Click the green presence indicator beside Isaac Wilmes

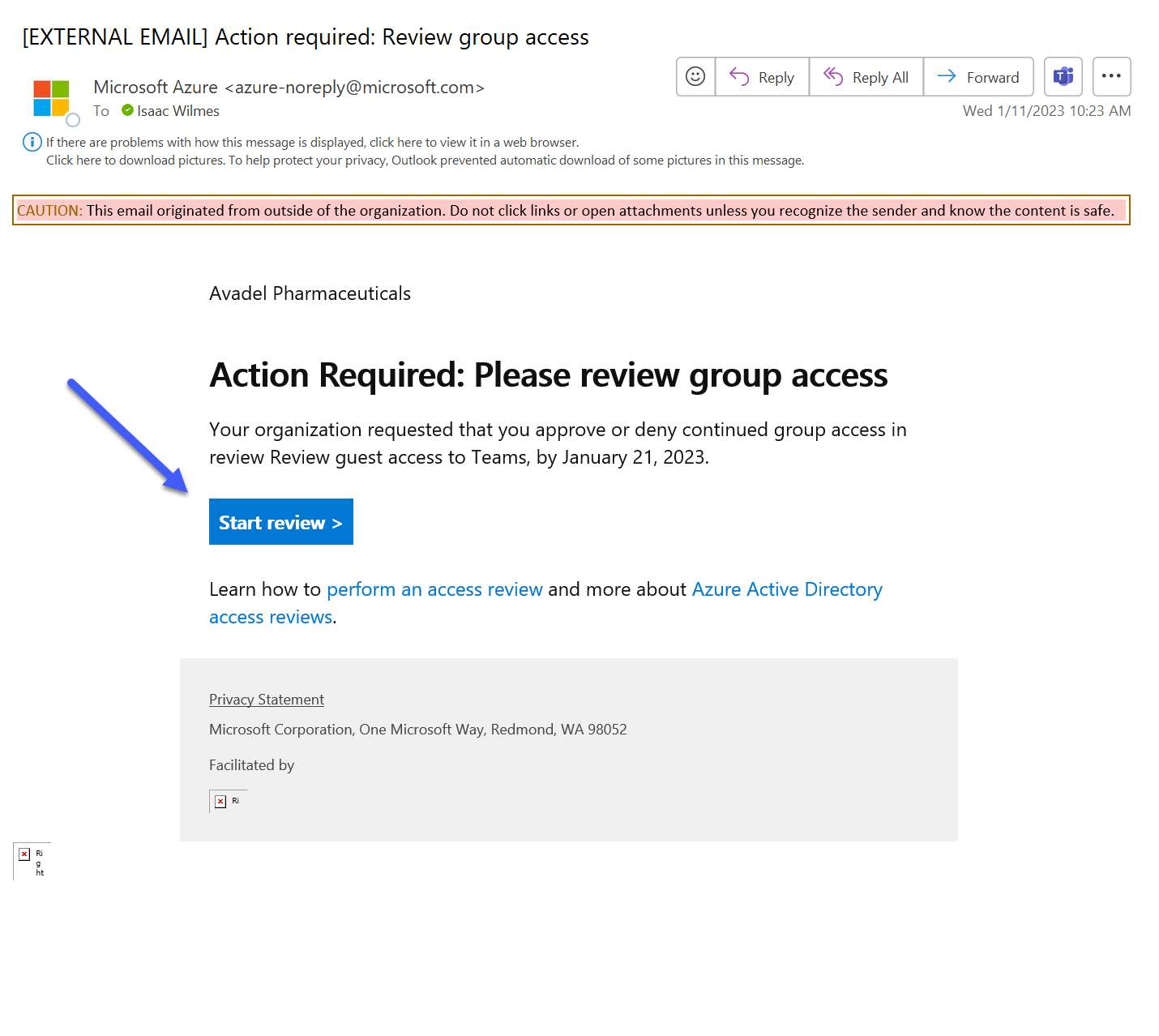coord(127,110)
